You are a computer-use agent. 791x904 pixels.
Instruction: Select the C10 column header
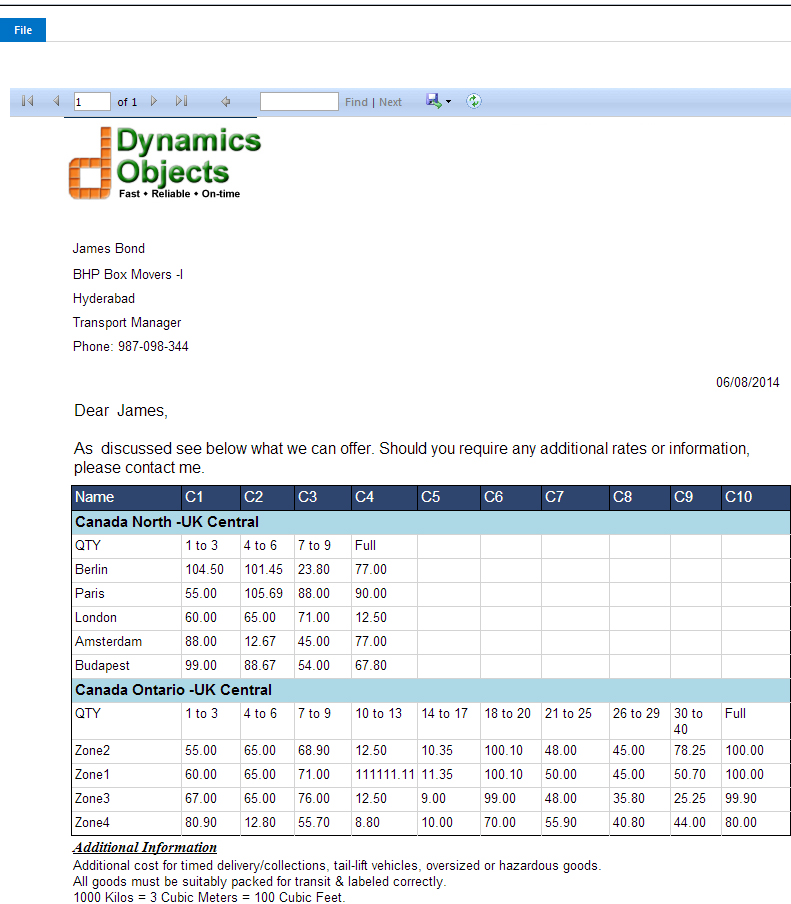coord(739,497)
